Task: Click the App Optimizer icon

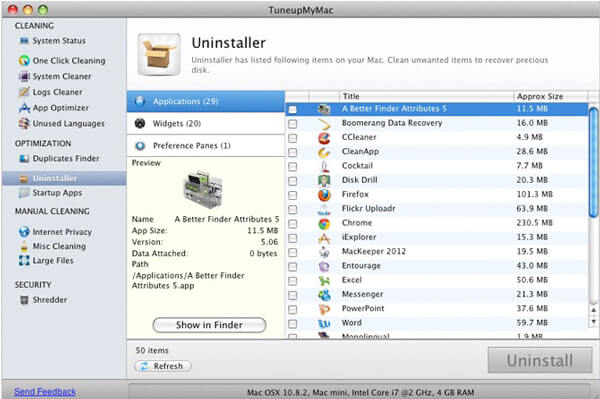Action: point(24,108)
